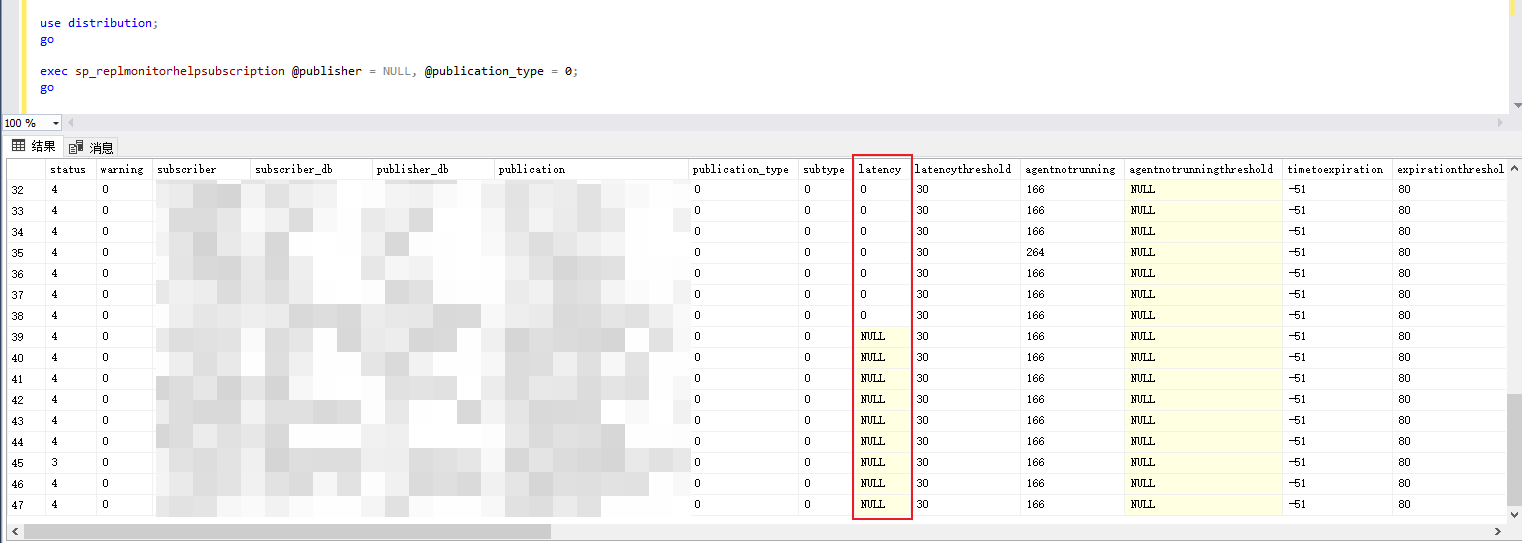Click agentnotrunning 166 in row 41
The width and height of the screenshot is (1522, 543).
[x=1073, y=379]
